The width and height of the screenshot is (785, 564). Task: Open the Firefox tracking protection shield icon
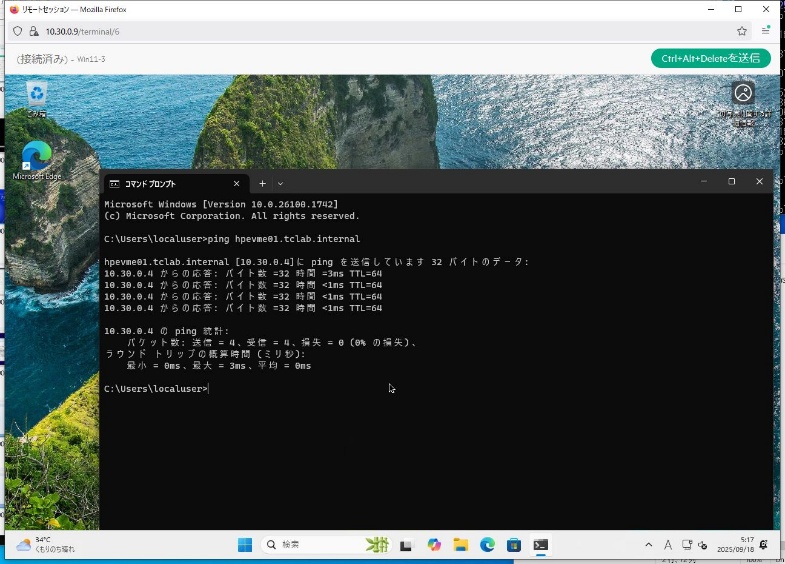point(18,31)
